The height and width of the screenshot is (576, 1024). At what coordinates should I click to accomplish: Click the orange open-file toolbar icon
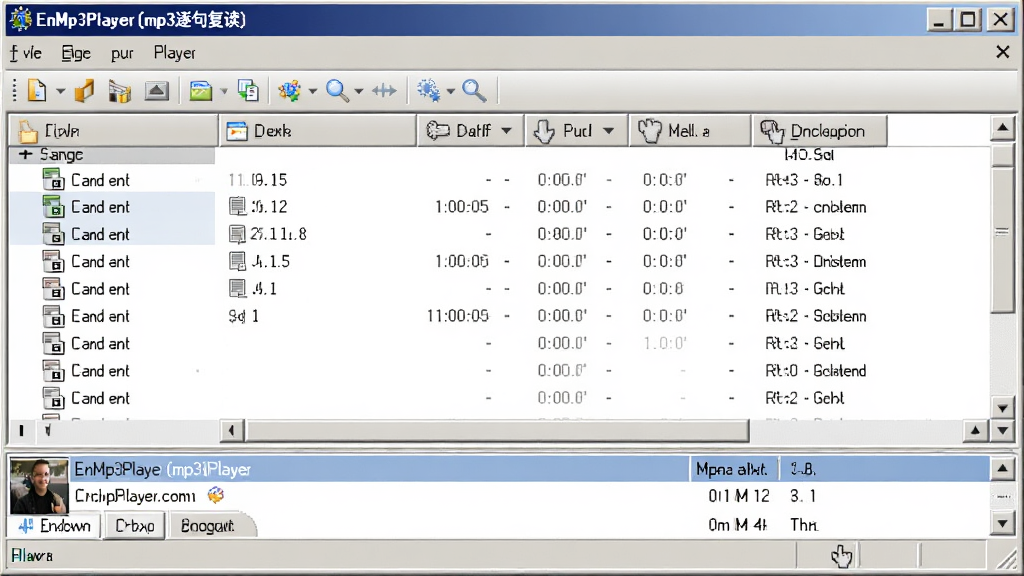[x=85, y=91]
